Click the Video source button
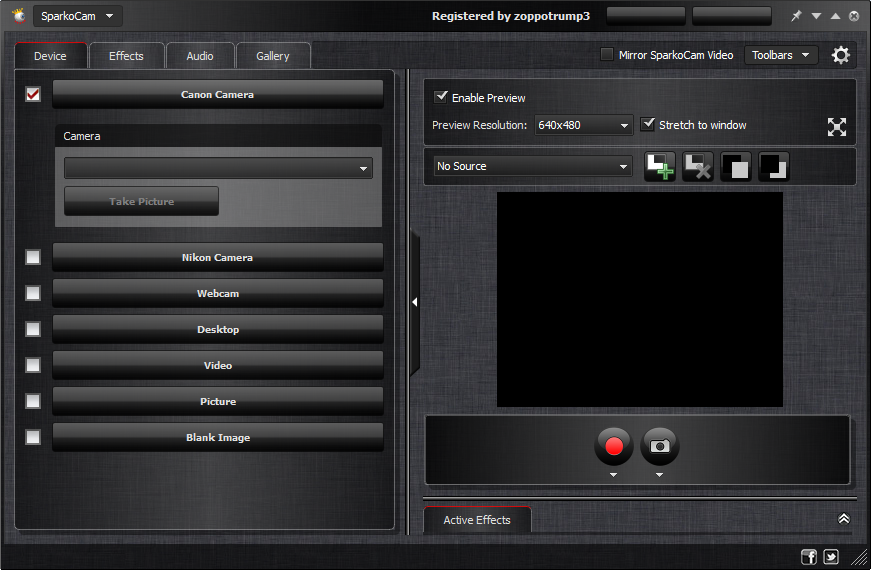871x570 pixels. 218,366
